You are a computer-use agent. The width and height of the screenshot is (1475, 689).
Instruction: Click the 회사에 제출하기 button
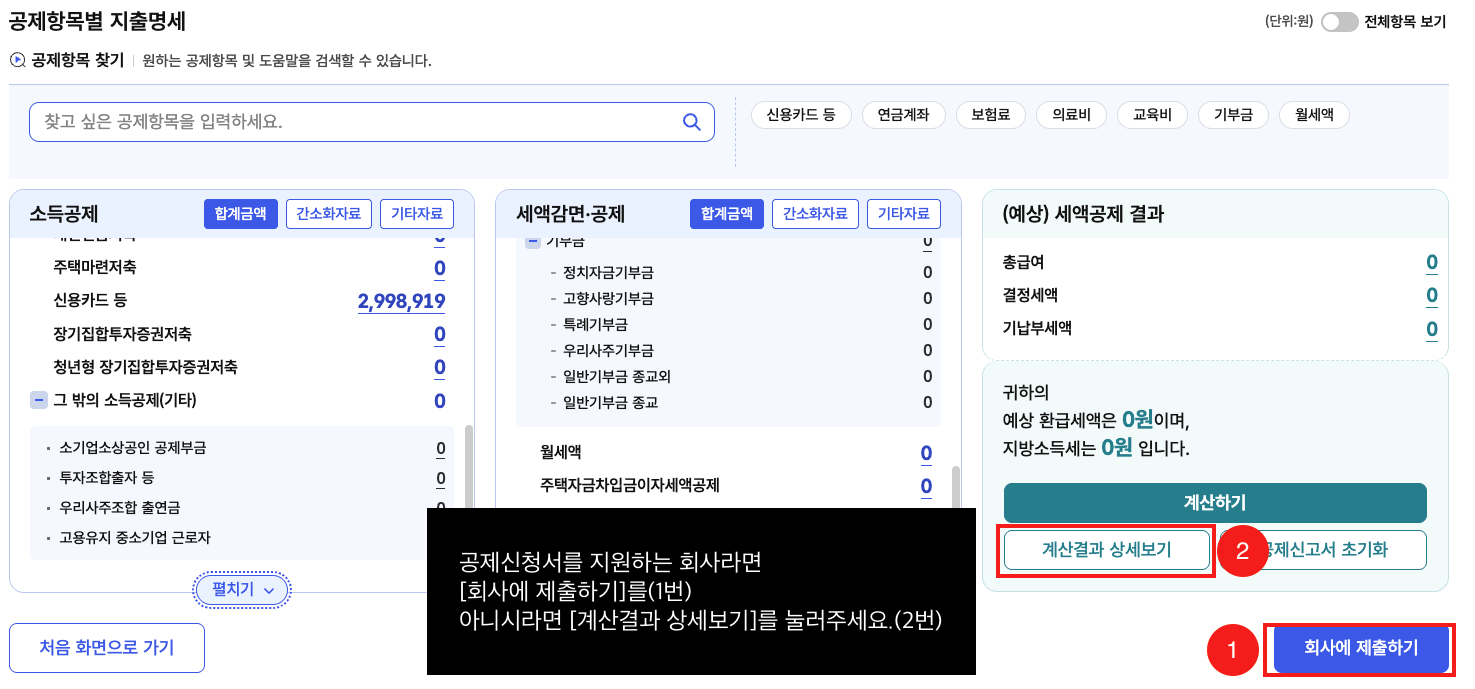coord(1361,648)
